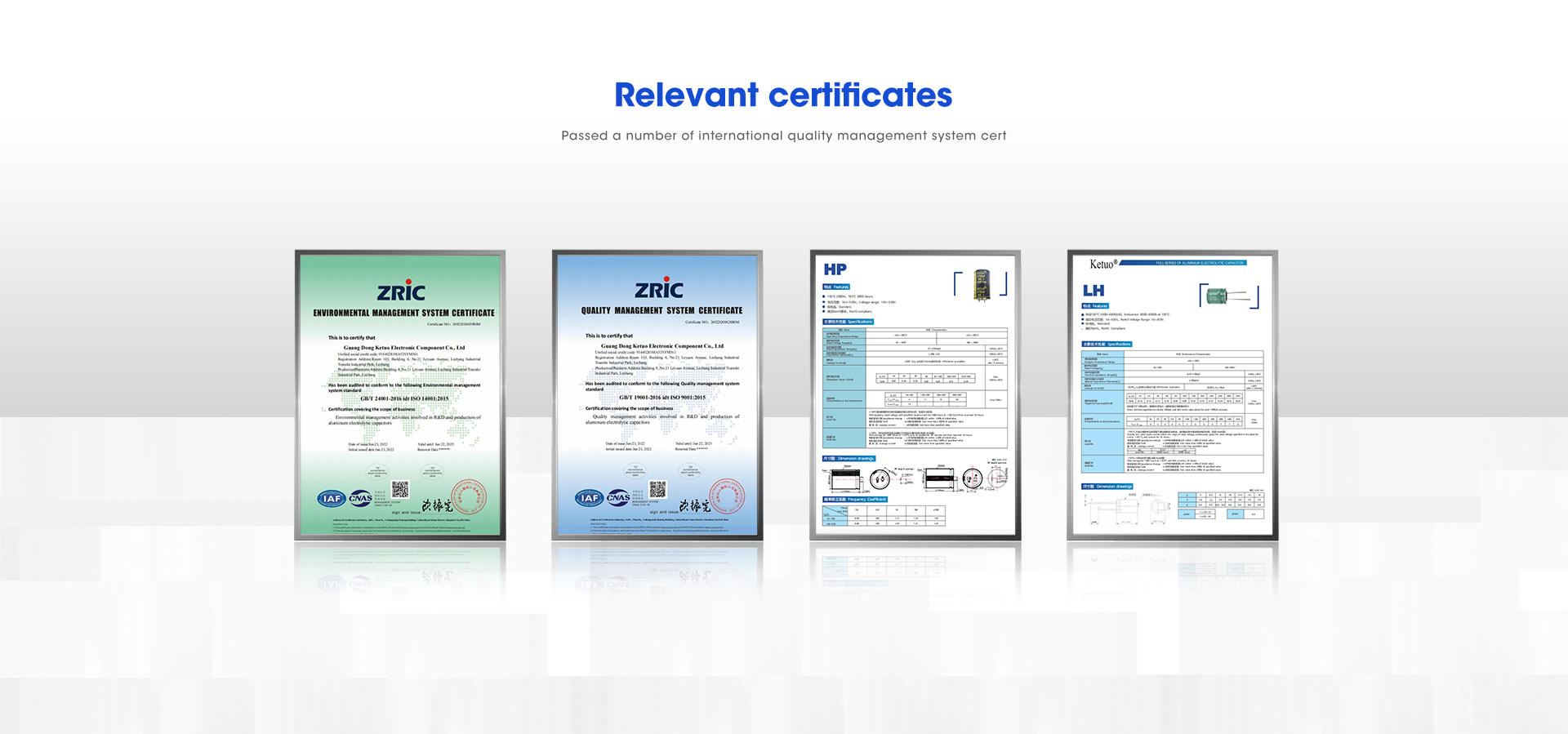This screenshot has width=1568, height=734.
Task: Click red round seal on quality certificate
Action: click(x=726, y=496)
